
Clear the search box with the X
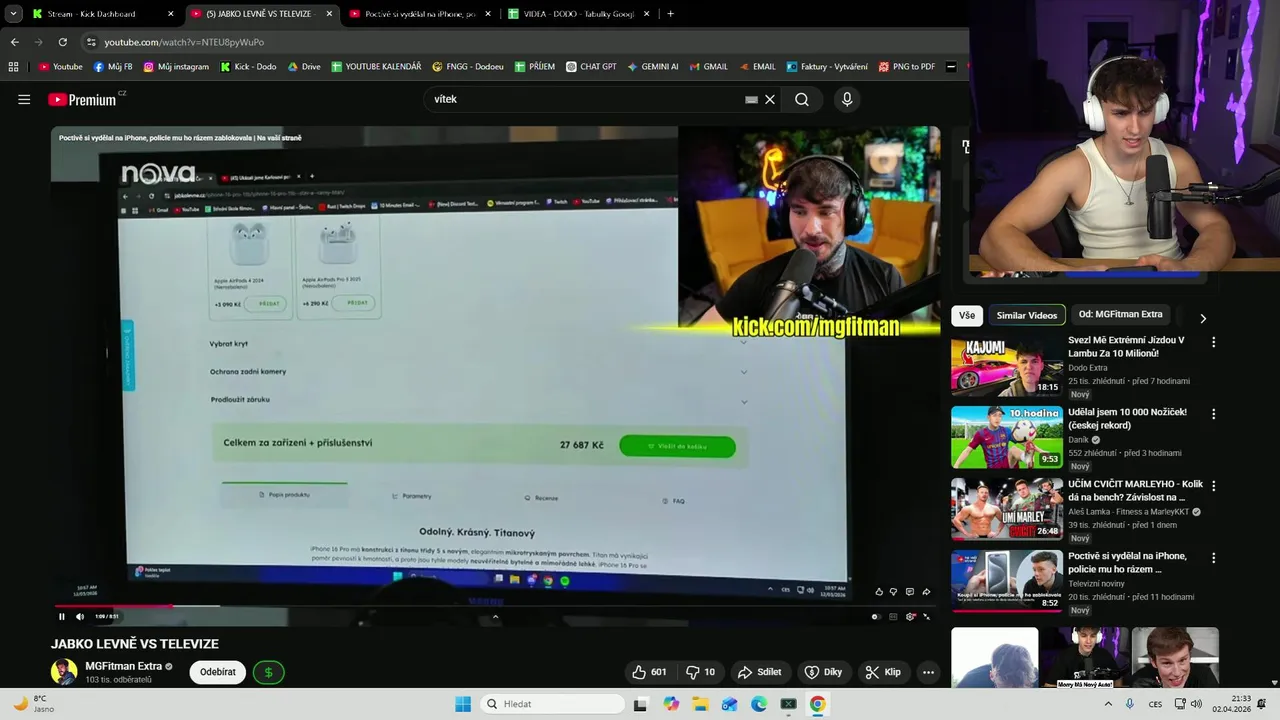coord(770,99)
